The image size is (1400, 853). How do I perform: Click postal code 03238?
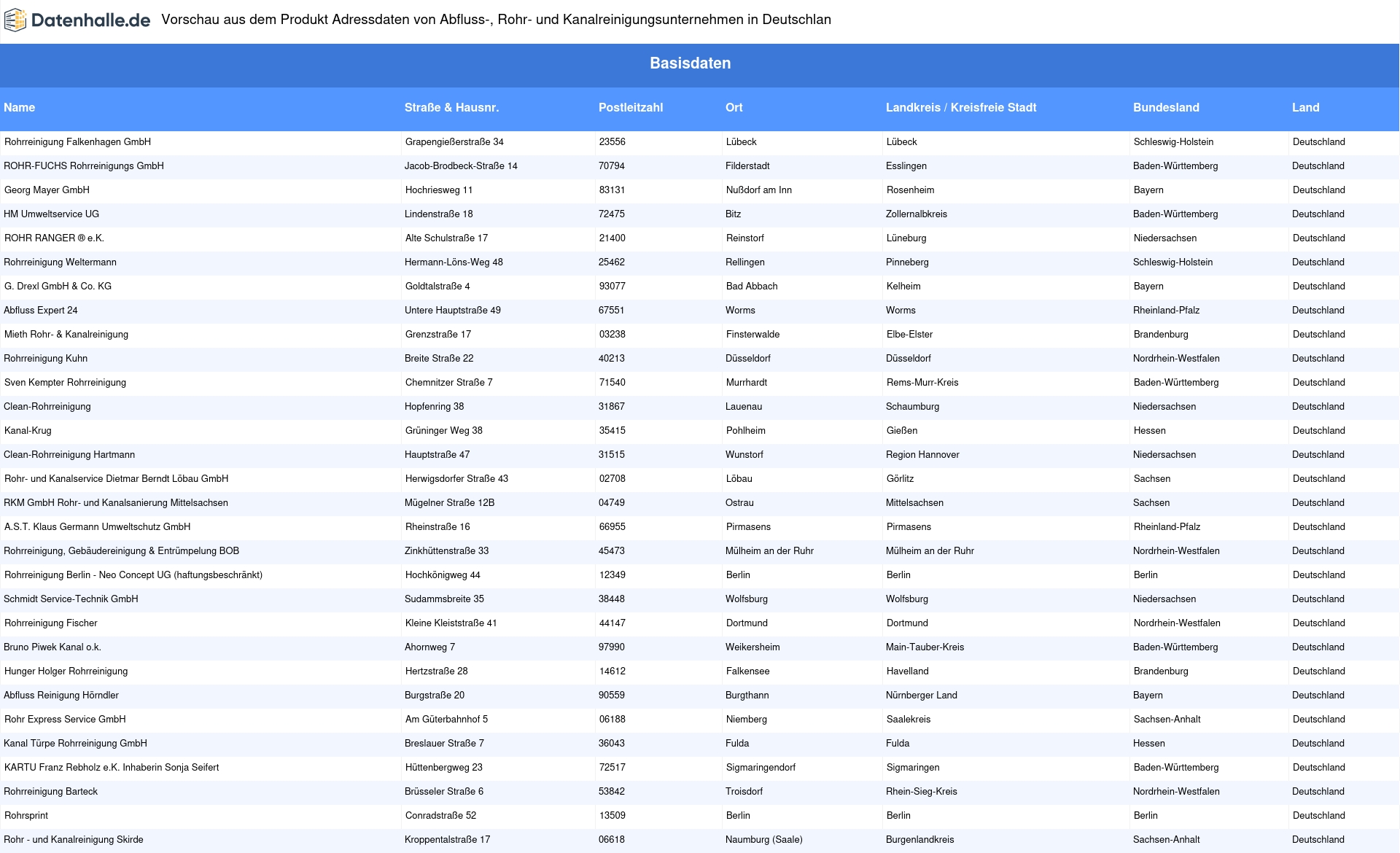tap(612, 335)
